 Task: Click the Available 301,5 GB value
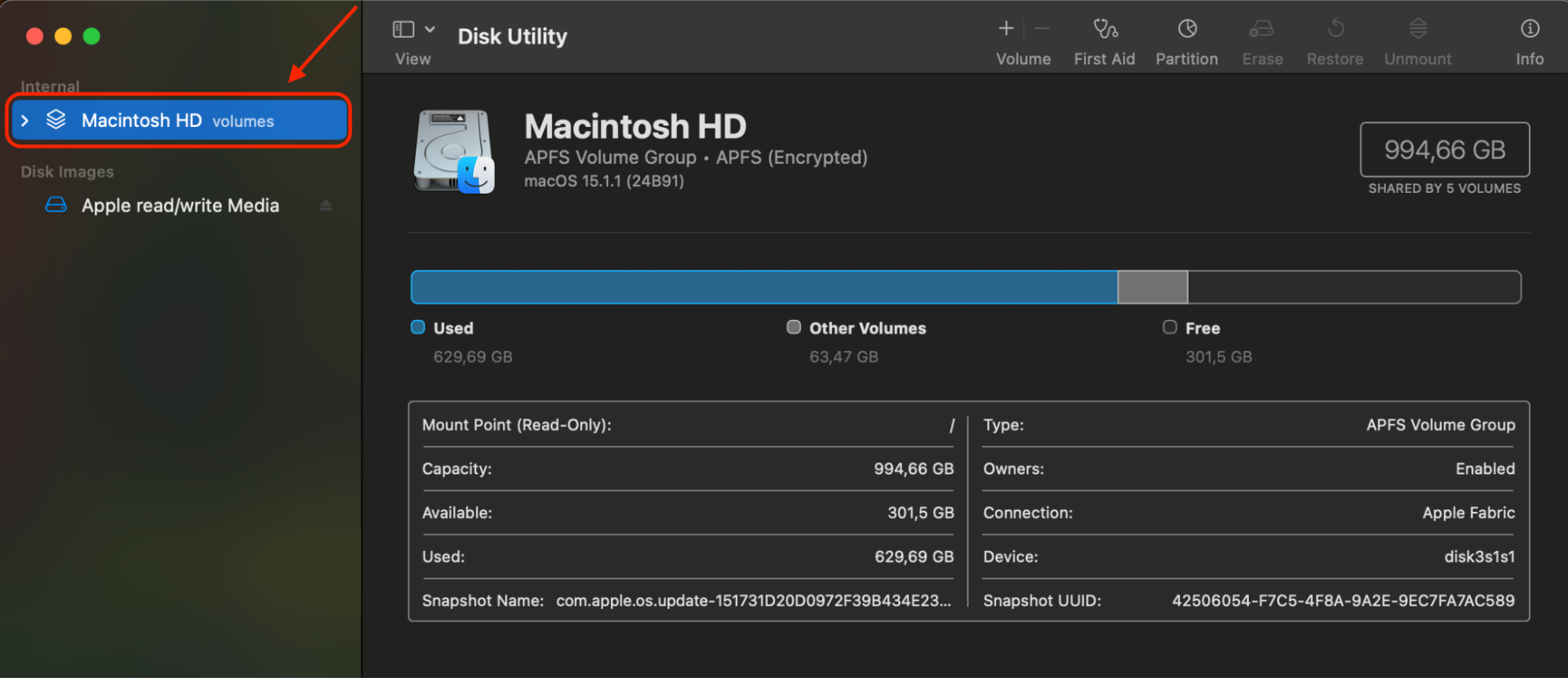click(x=920, y=513)
